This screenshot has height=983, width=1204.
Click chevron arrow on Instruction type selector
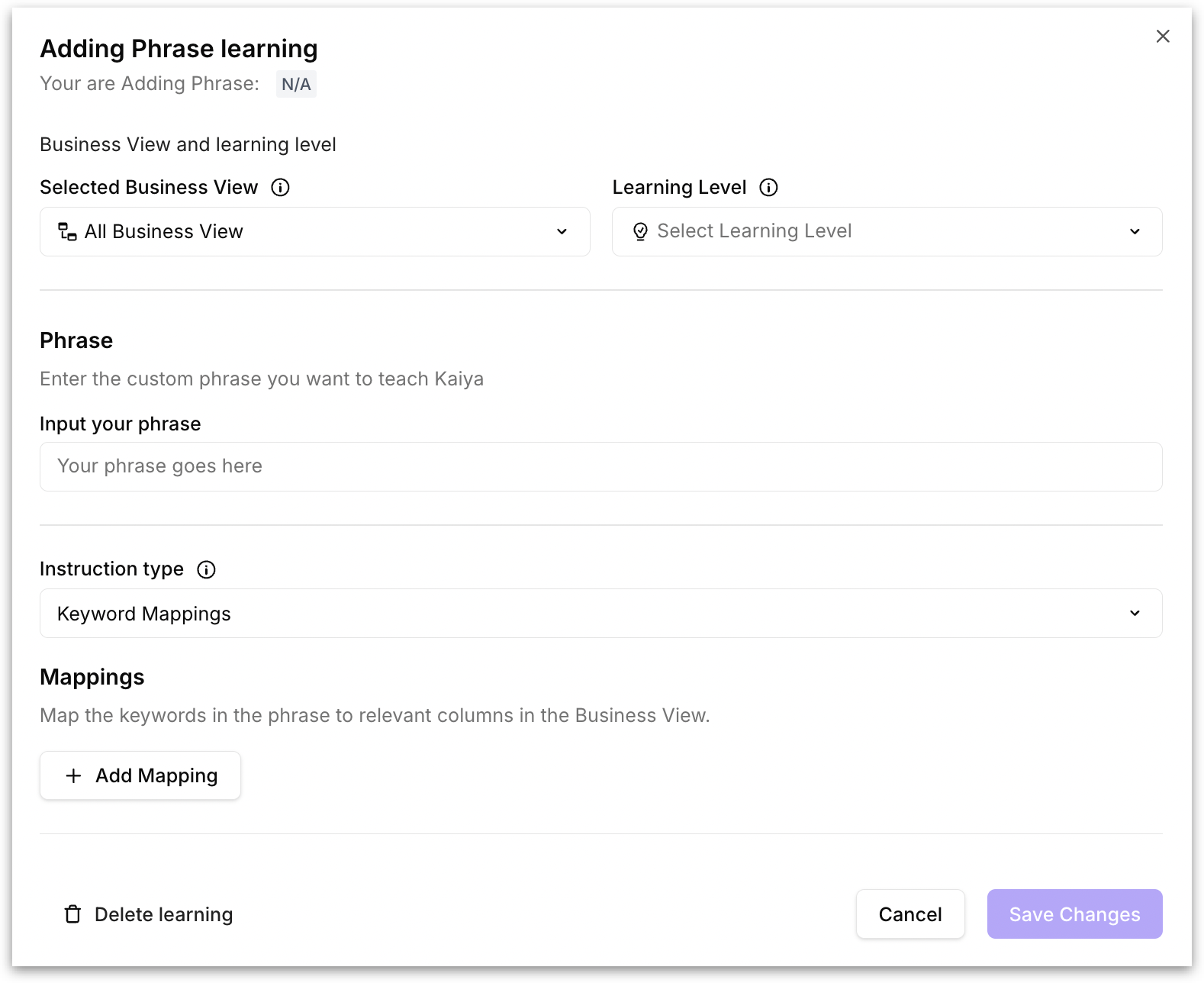(1135, 614)
